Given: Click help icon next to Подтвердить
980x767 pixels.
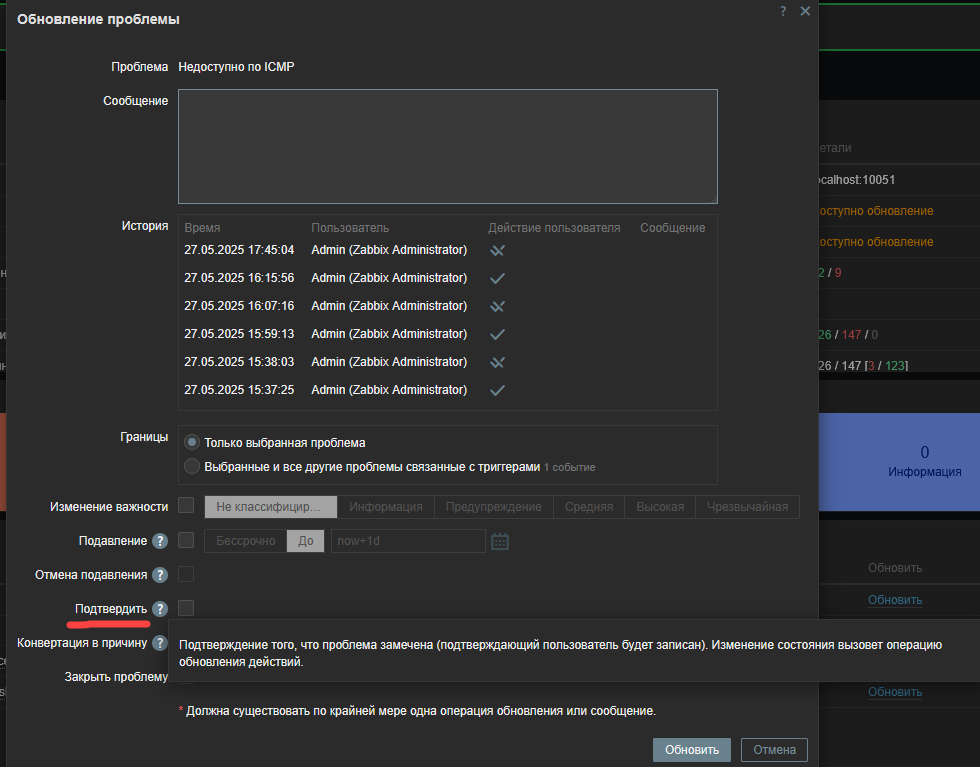Looking at the screenshot, I should (159, 609).
